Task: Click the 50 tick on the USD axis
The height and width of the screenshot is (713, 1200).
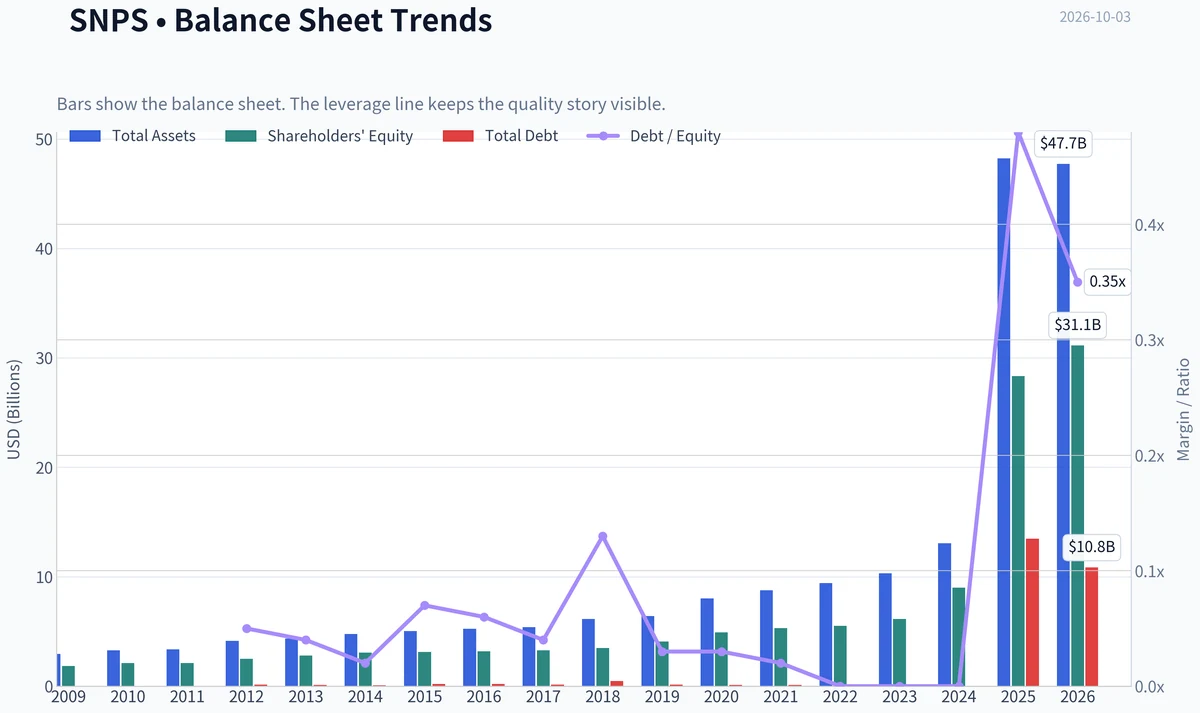Action: click(x=42, y=139)
